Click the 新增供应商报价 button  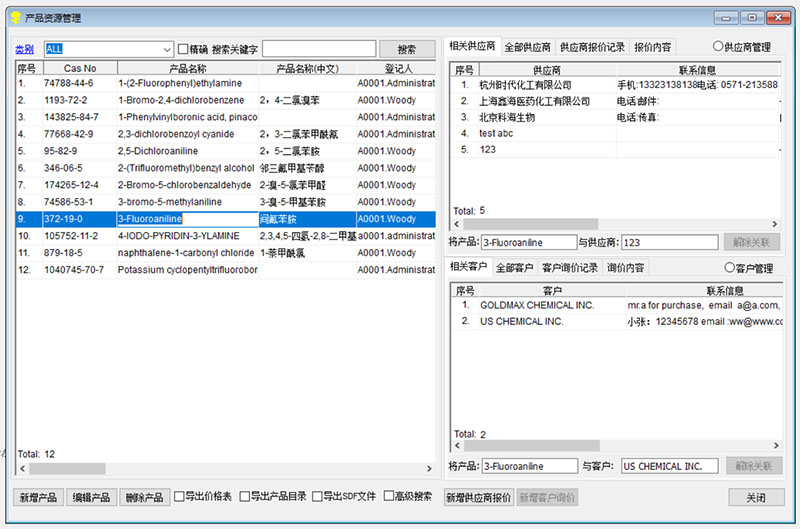[x=478, y=497]
